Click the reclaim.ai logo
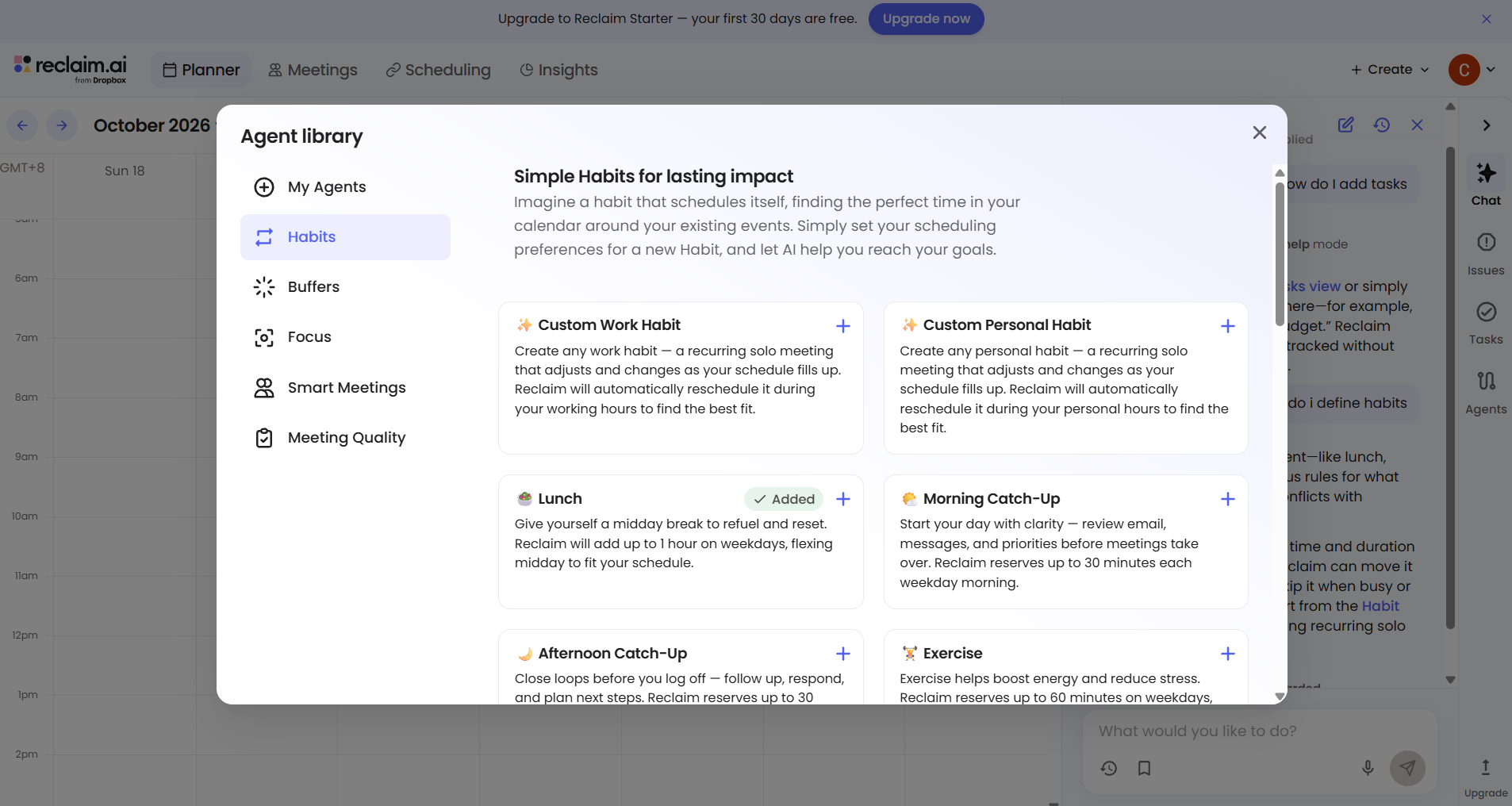The height and width of the screenshot is (806, 1512). (71, 69)
